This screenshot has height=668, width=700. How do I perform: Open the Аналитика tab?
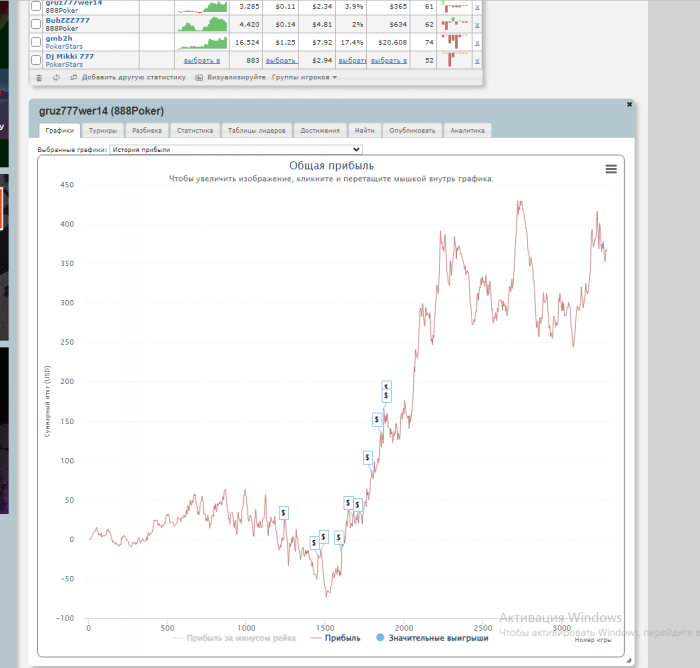click(467, 130)
